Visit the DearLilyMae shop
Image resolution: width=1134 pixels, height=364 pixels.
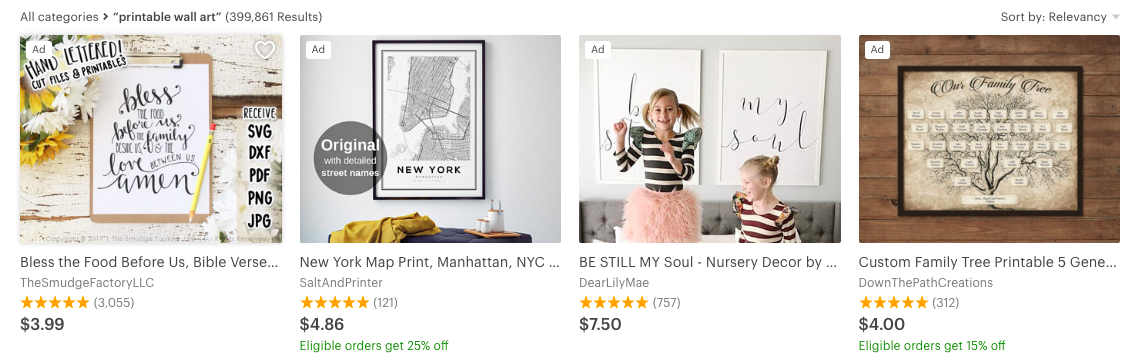click(614, 283)
